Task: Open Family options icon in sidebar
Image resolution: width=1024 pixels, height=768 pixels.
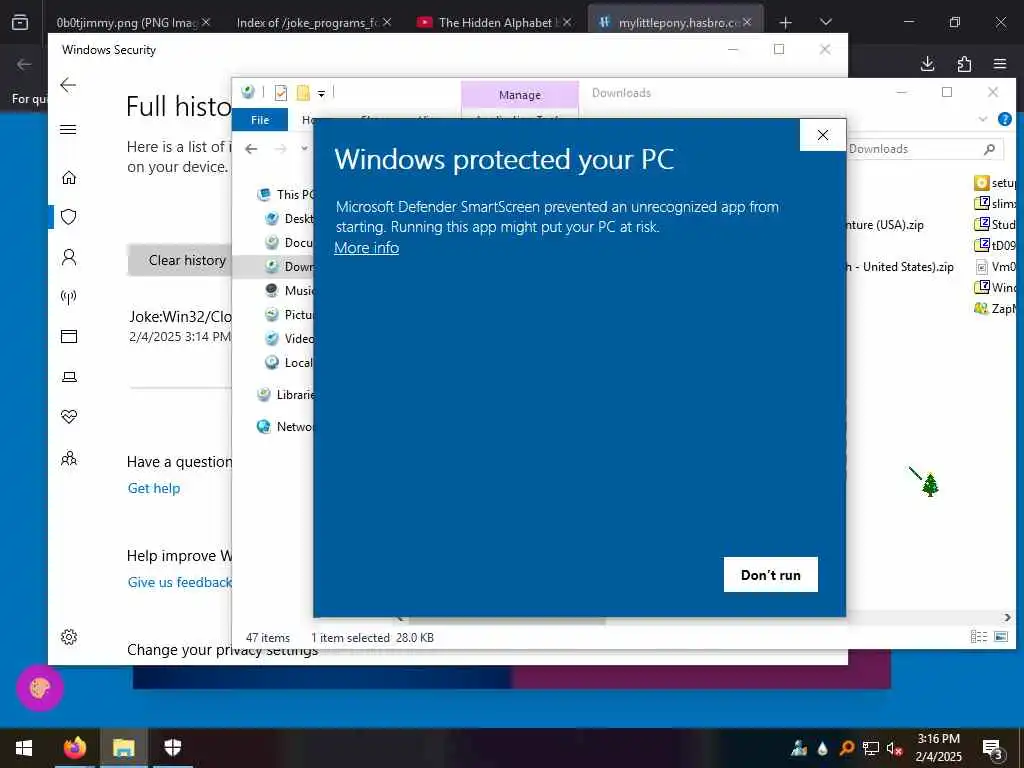Action: pos(69,458)
